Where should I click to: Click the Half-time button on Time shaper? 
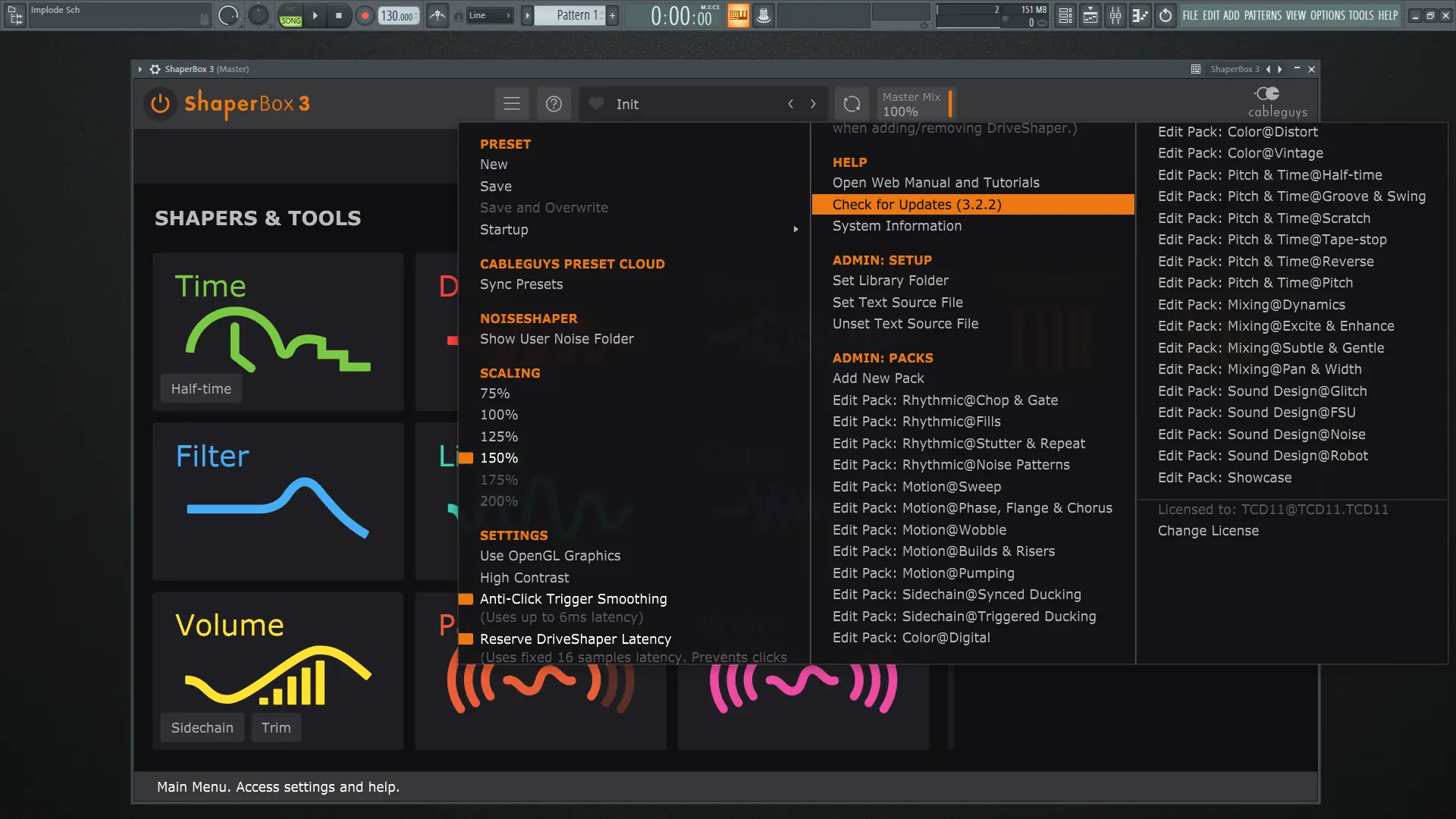tap(201, 389)
